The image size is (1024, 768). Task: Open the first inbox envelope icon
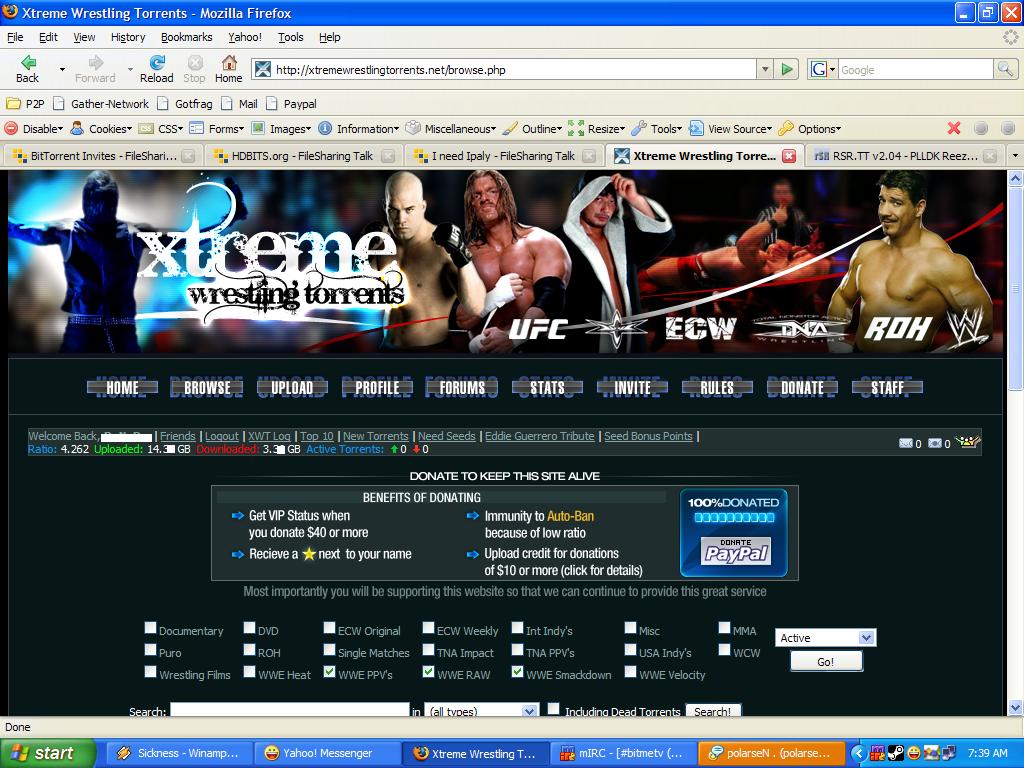coord(906,443)
